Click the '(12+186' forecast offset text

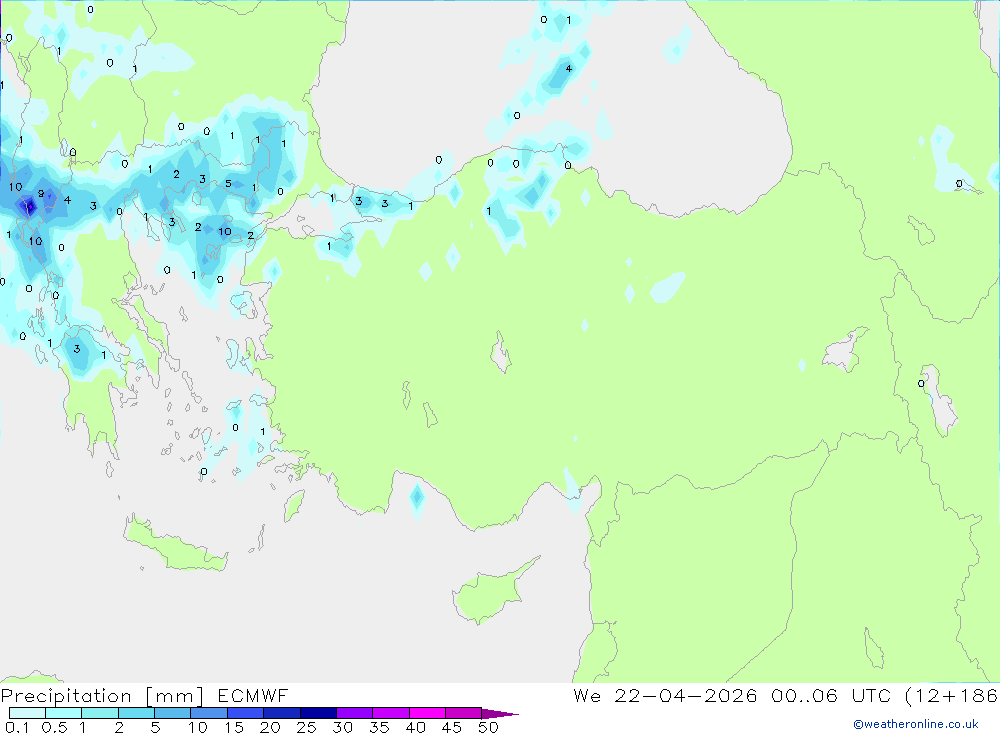951,695
